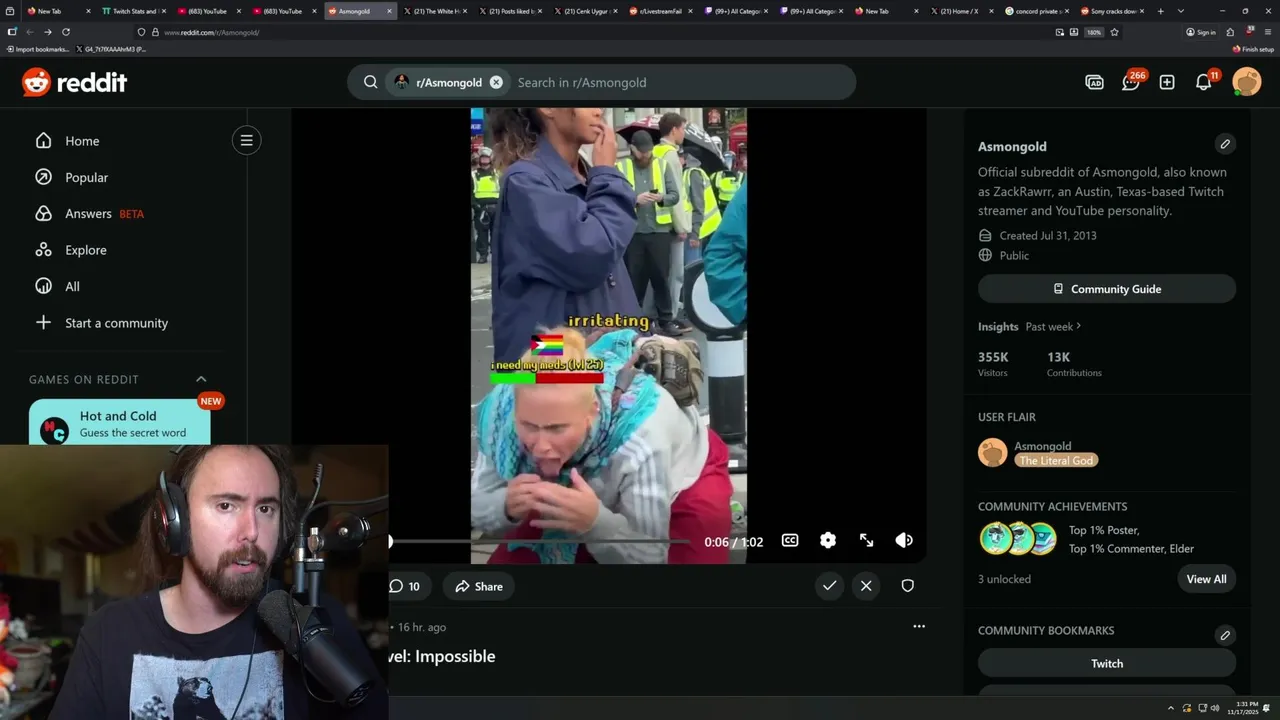
Task: Click The Literal God flair badge
Action: pyautogui.click(x=1057, y=460)
